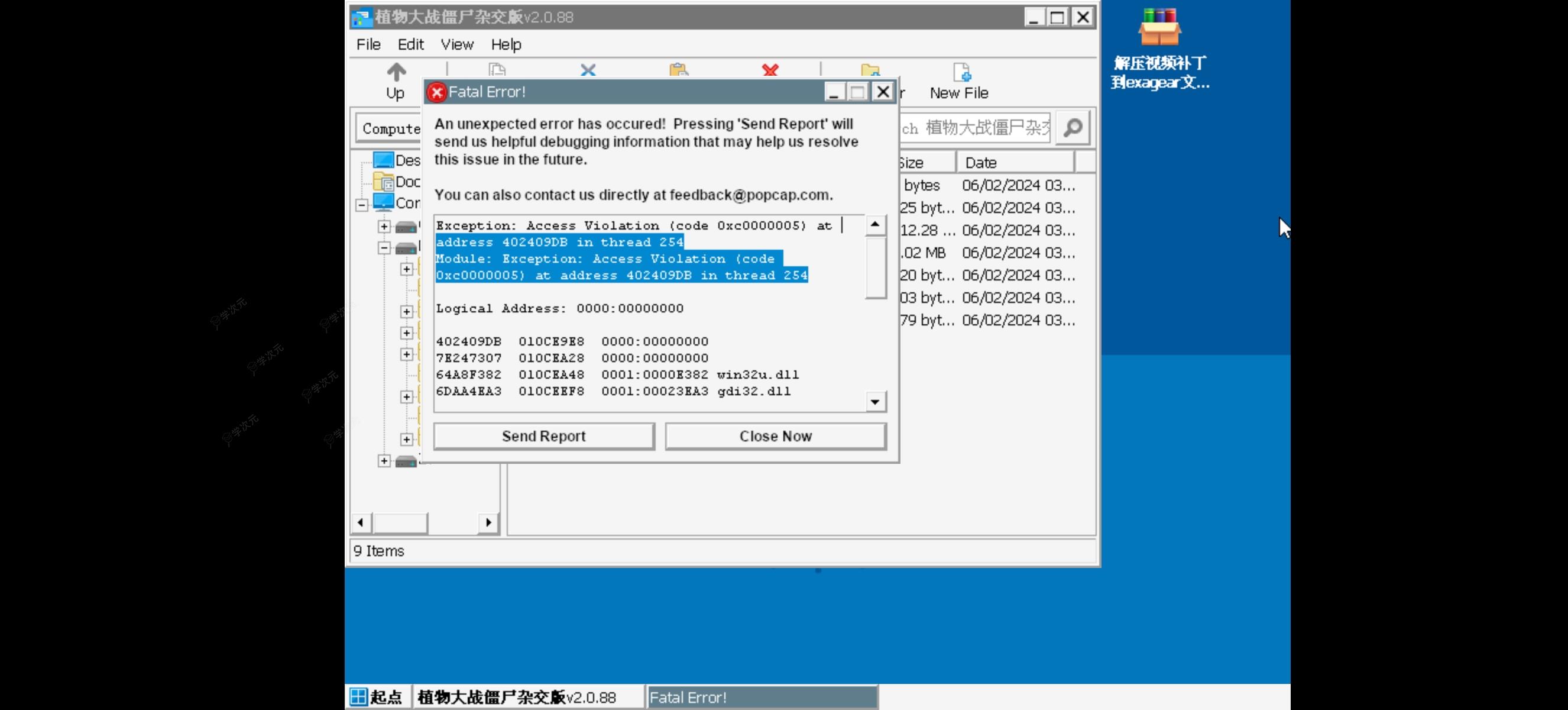The width and height of the screenshot is (1568, 710).
Task: Click the file manager title bar app icon
Action: click(361, 18)
